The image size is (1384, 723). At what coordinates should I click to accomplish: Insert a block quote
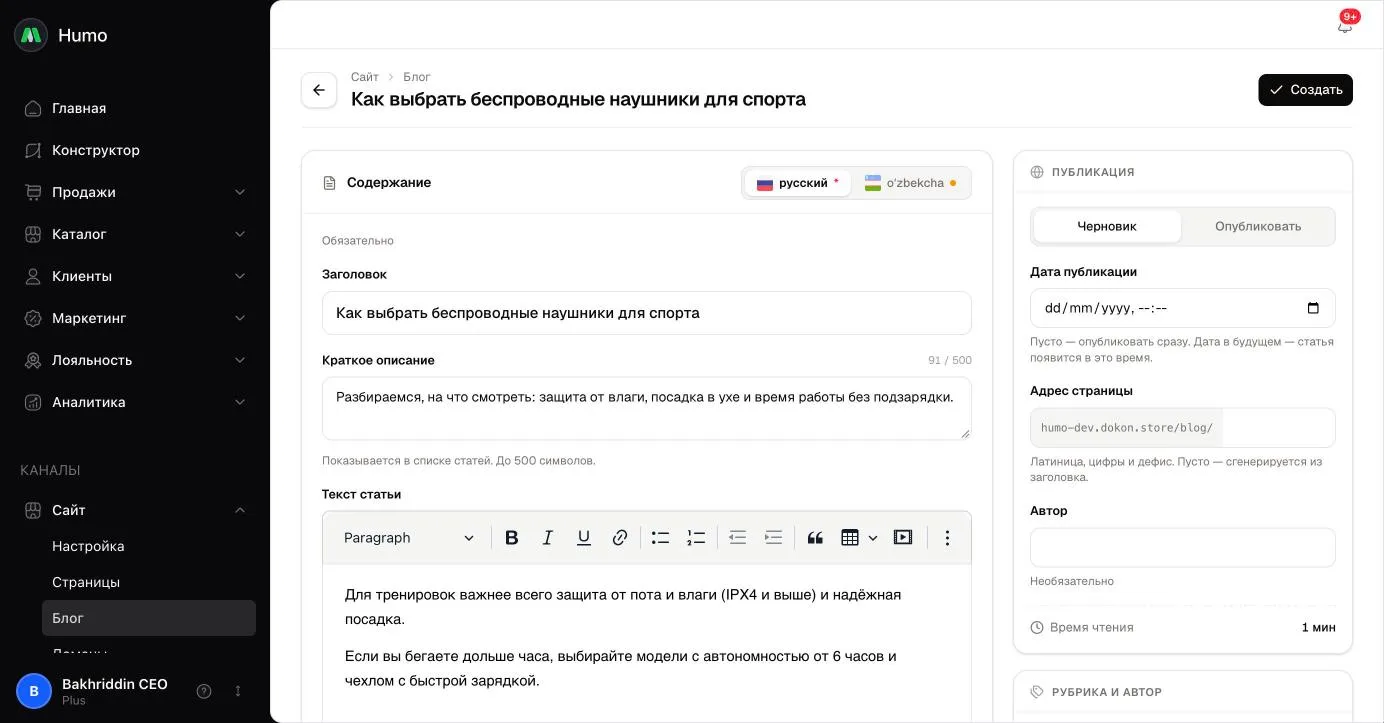click(x=815, y=538)
